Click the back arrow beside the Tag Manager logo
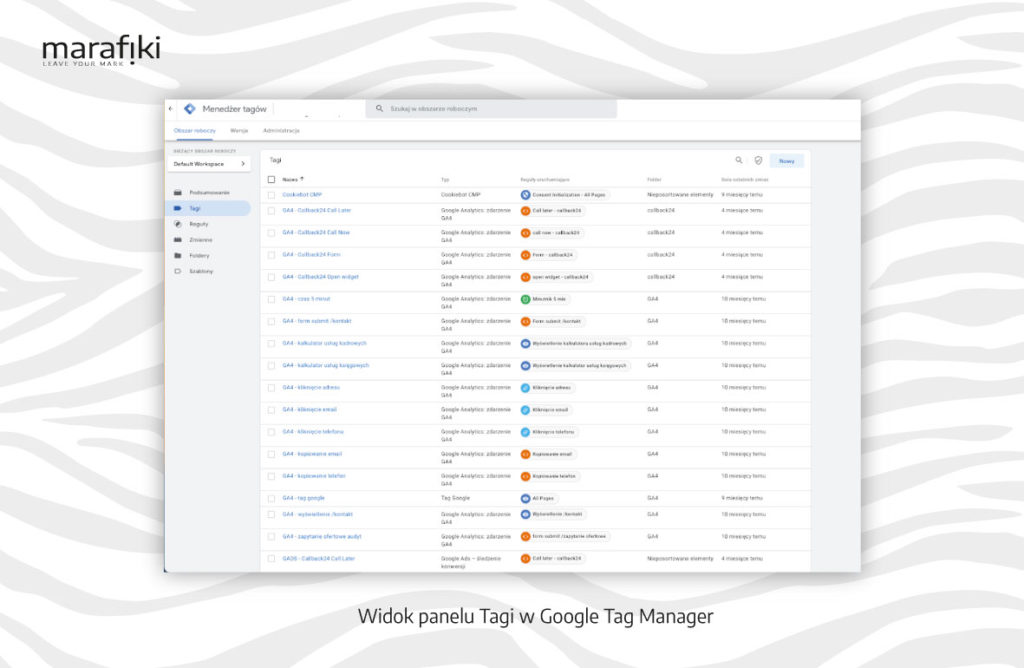Viewport: 1024px width, 668px height. 170,108
